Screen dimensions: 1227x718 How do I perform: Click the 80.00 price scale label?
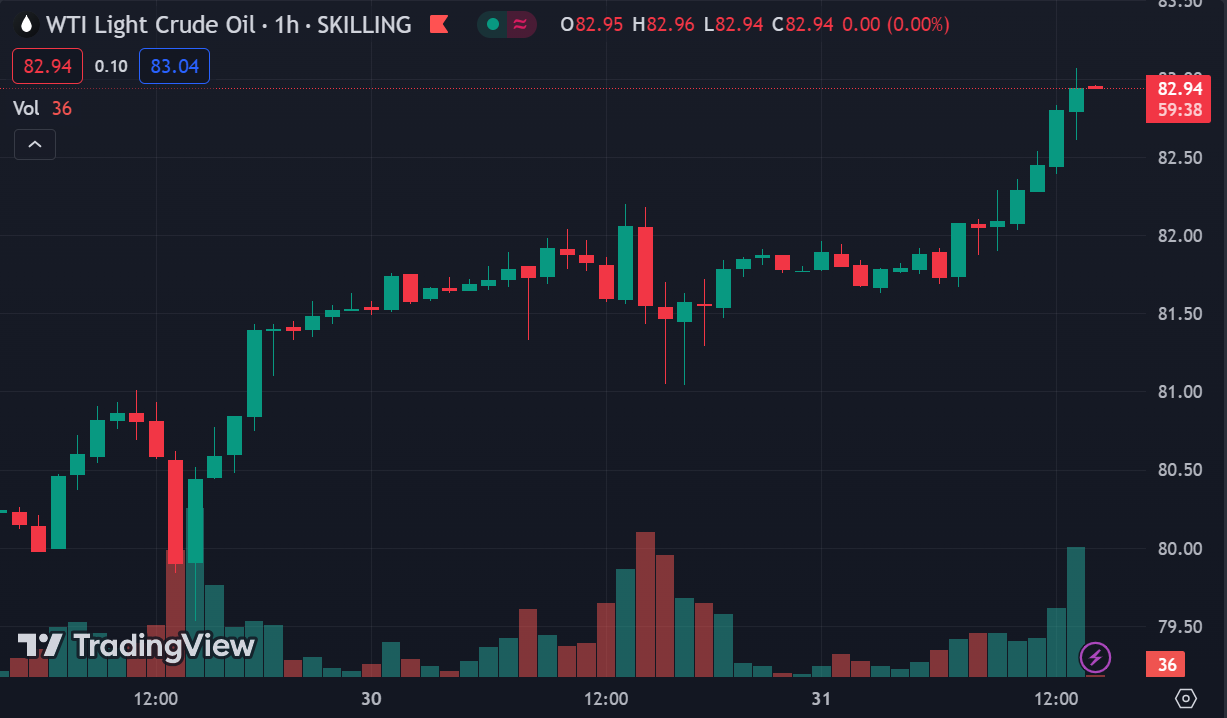[x=1179, y=549]
